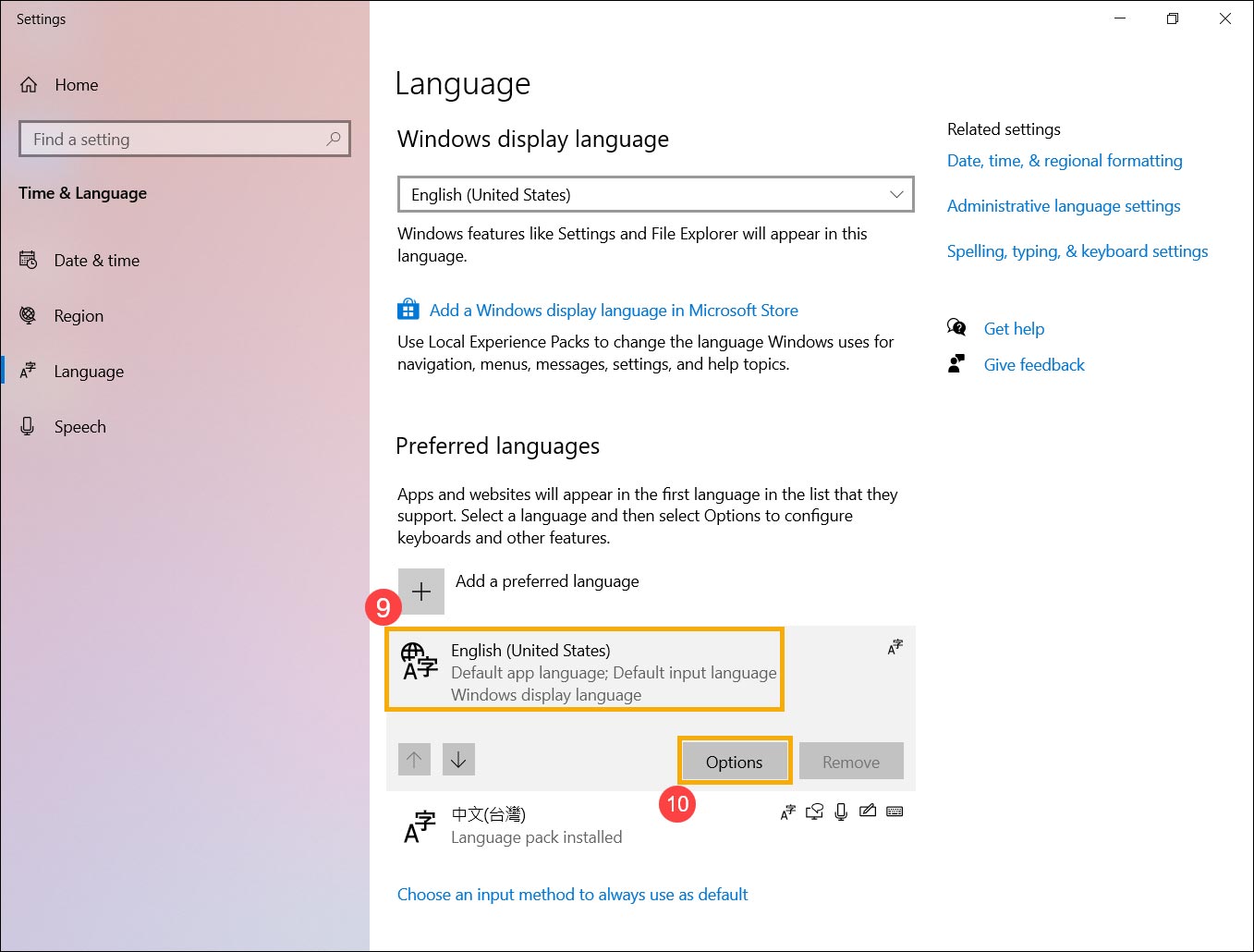Click the Give feedback link

click(1034, 365)
